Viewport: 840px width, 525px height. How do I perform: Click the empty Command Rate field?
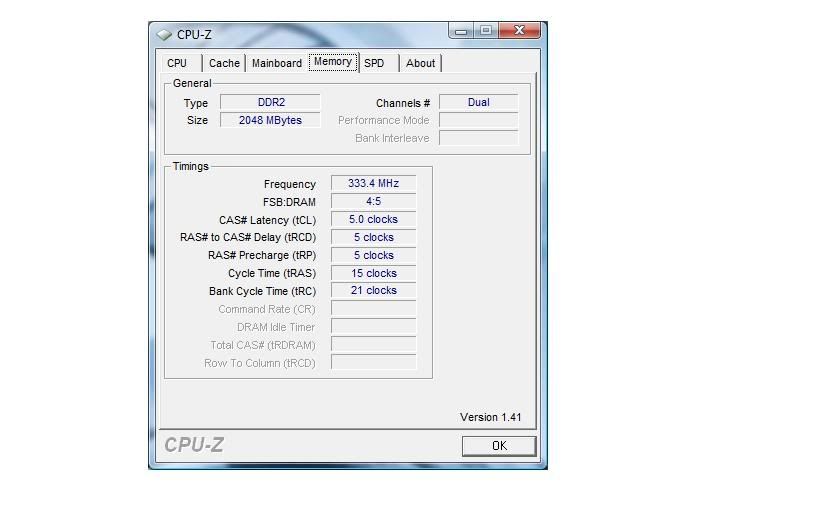point(373,309)
